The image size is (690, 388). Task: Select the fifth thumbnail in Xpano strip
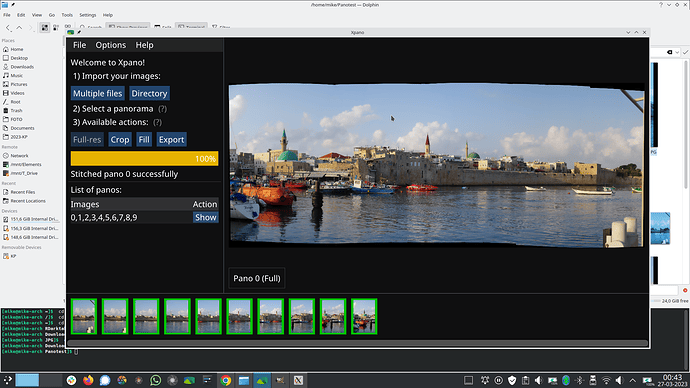click(208, 316)
